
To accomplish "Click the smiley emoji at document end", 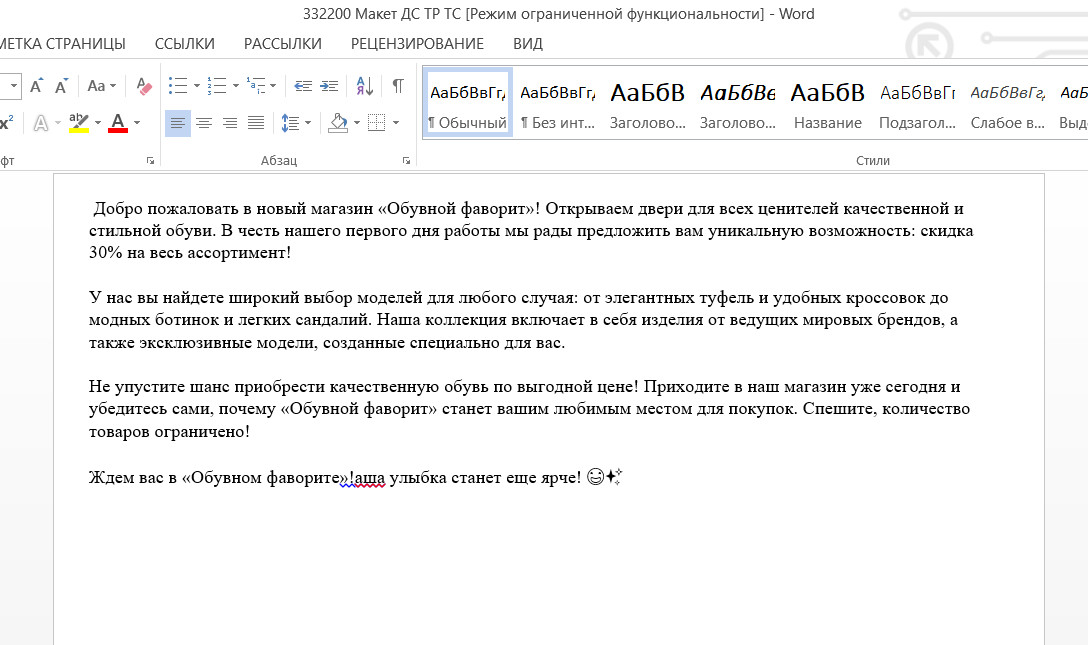I will pos(595,476).
